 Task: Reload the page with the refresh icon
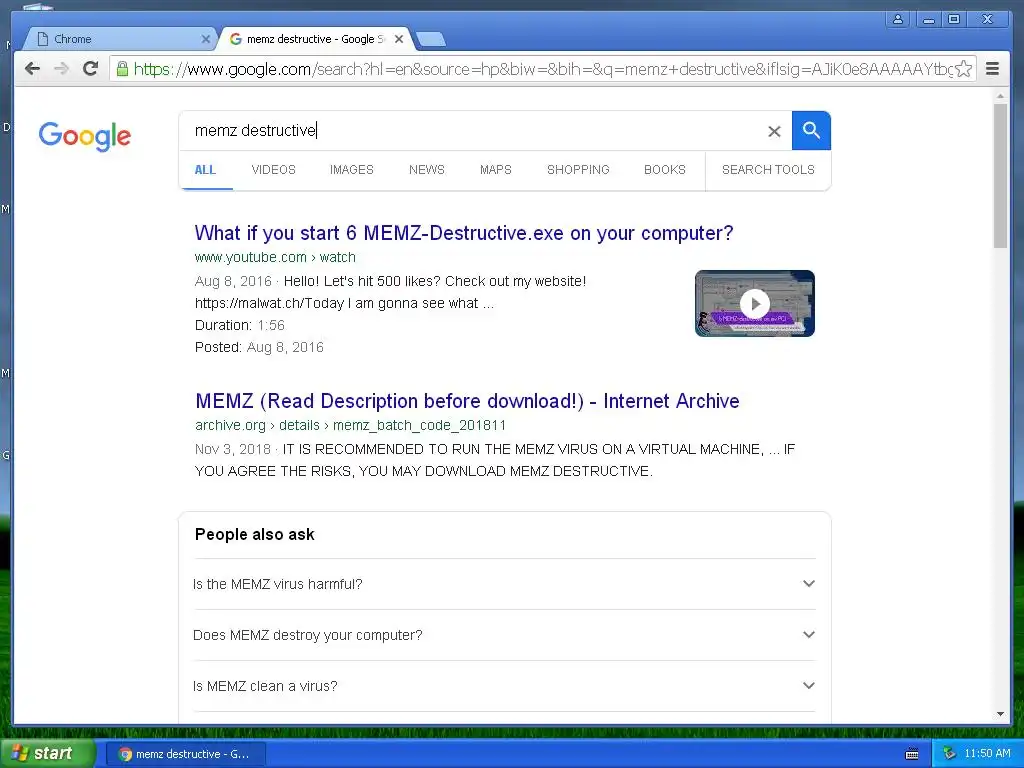point(91,69)
